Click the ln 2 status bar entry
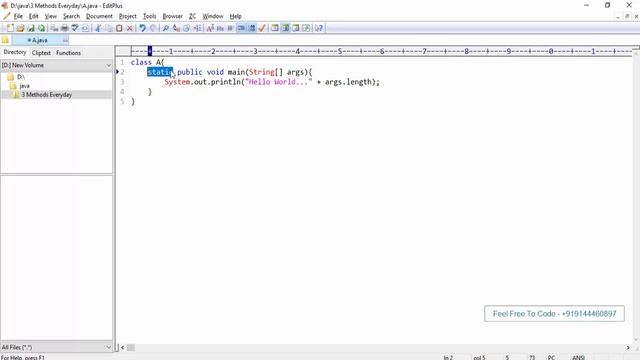640x360 pixels. click(448, 357)
